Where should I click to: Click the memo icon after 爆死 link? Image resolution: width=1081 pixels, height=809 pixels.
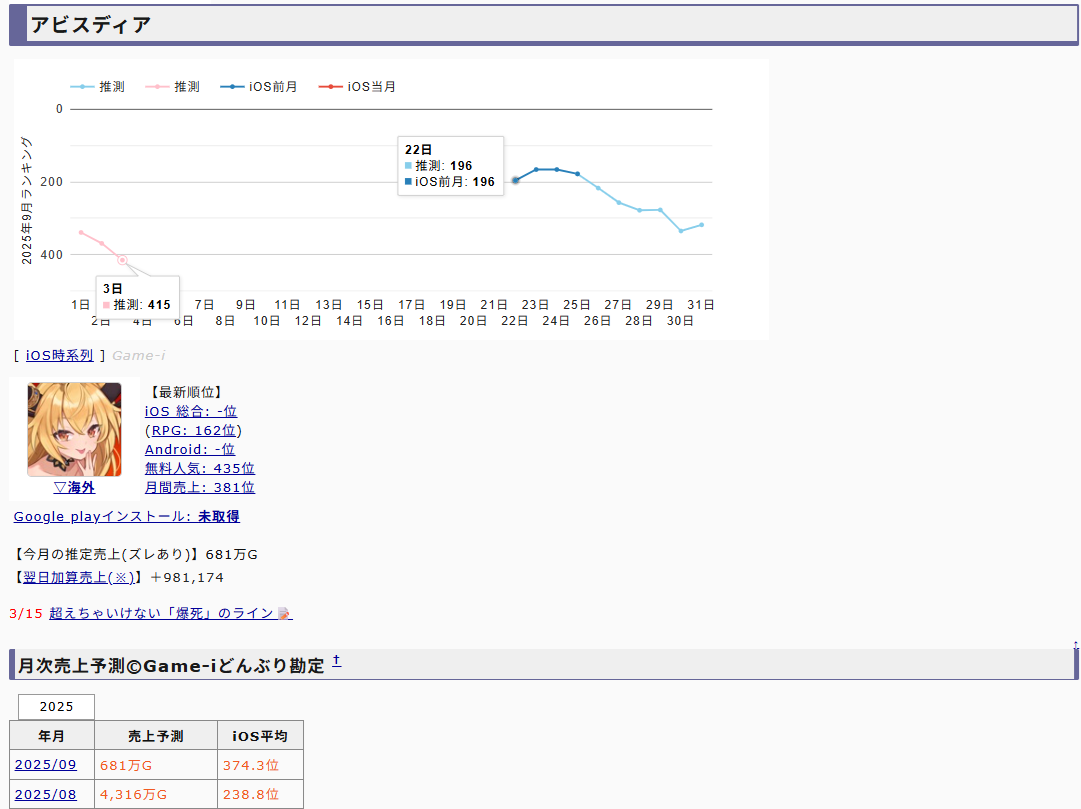tap(285, 614)
